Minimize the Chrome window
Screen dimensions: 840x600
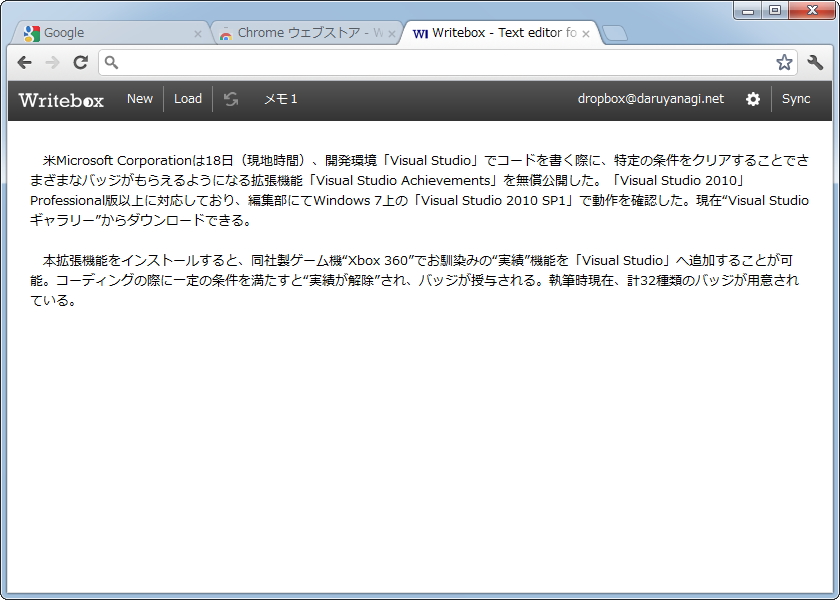[x=749, y=11]
